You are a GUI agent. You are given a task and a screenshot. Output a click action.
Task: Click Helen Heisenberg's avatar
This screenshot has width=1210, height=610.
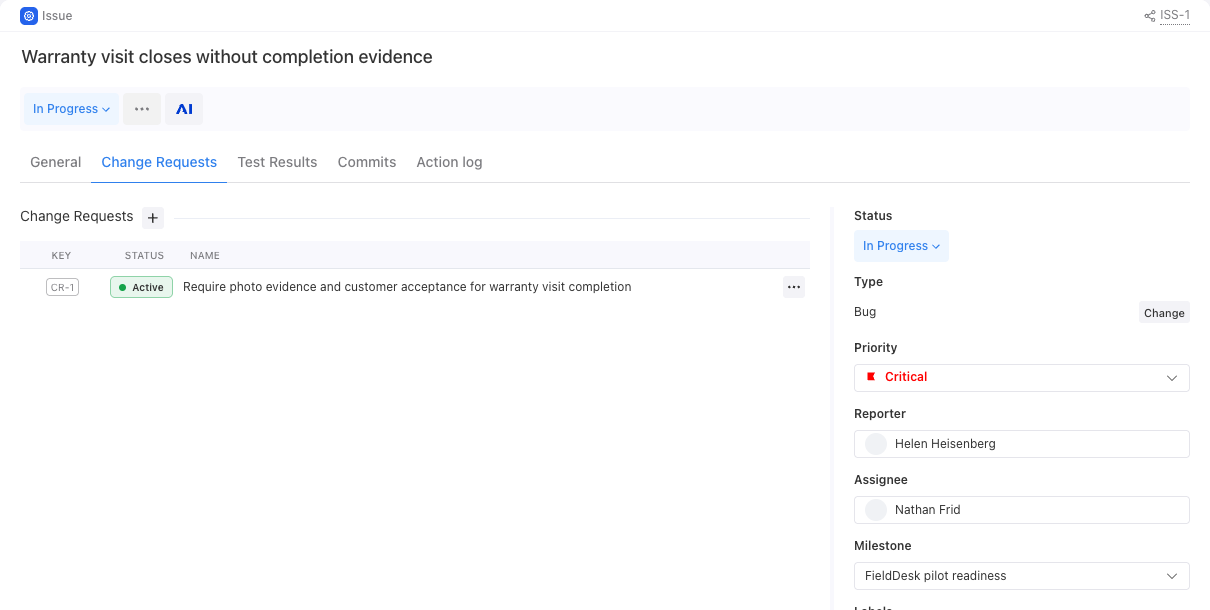(x=876, y=444)
